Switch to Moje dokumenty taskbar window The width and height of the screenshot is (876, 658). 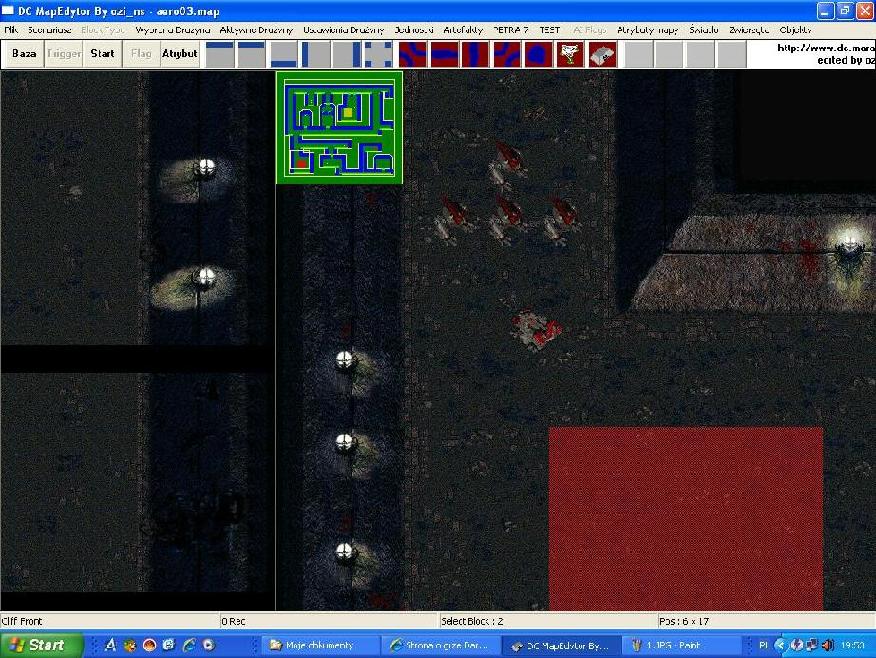(x=320, y=645)
